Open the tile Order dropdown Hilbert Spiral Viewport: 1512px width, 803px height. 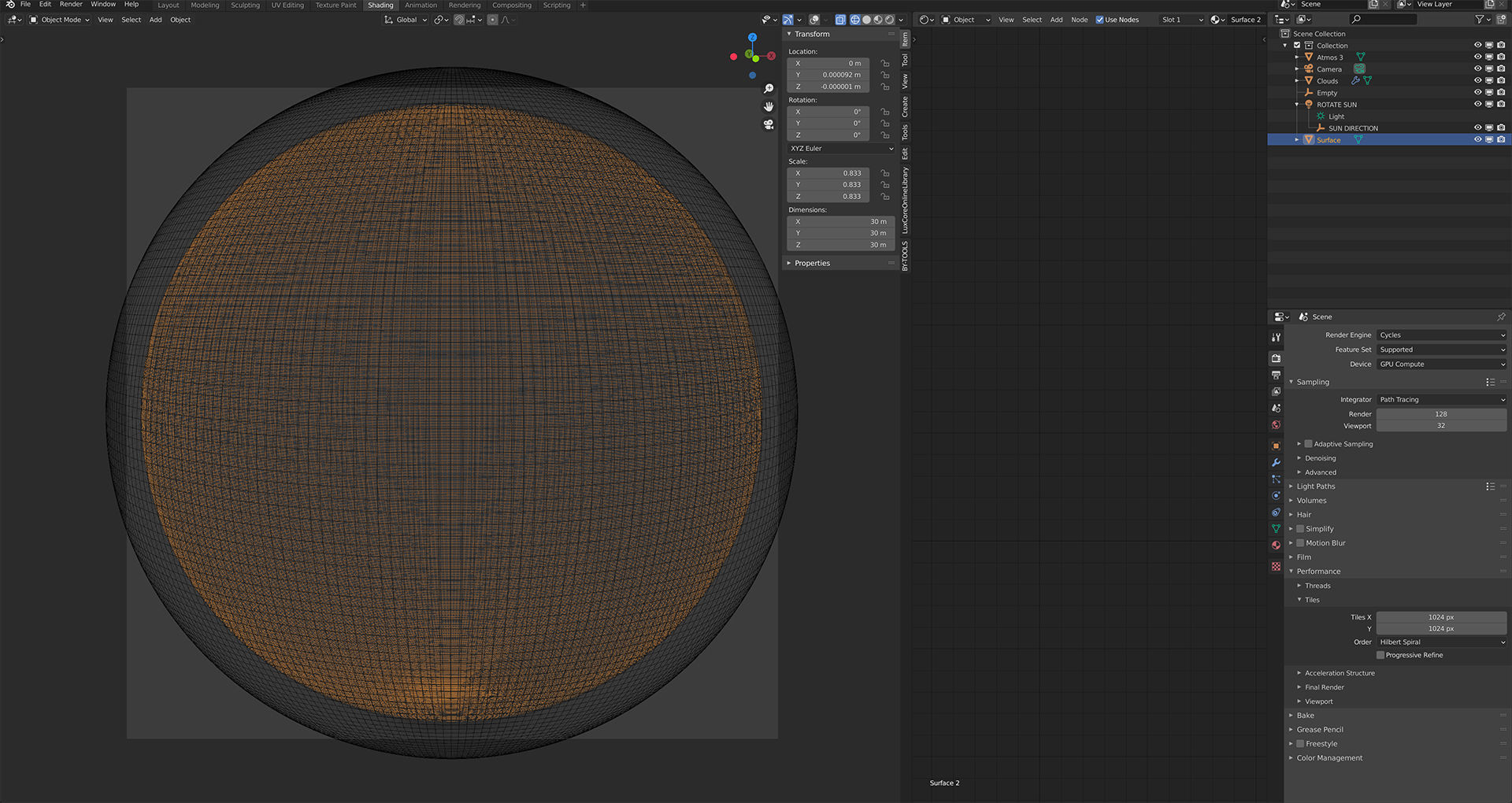click(1441, 642)
